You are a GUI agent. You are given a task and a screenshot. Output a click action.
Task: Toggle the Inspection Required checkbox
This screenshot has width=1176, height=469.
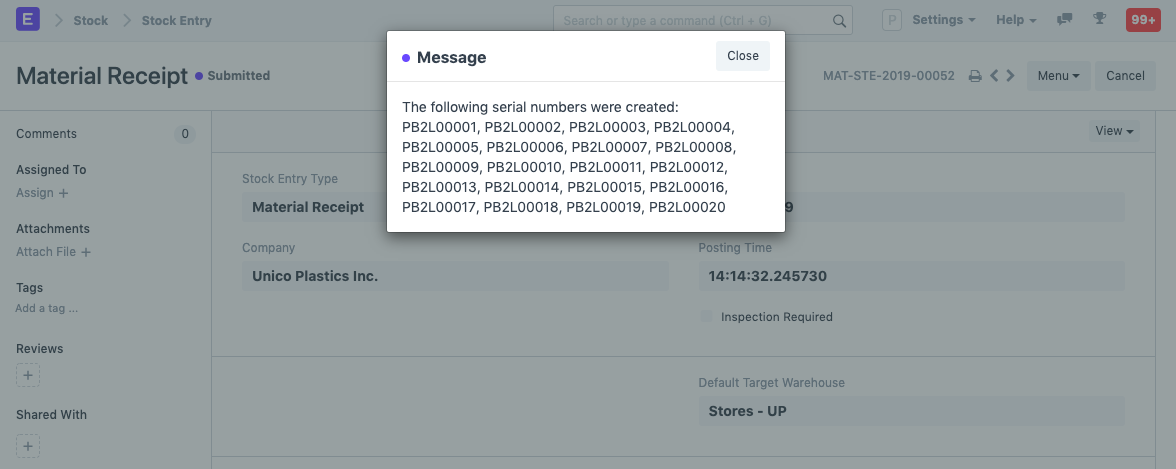tap(707, 317)
